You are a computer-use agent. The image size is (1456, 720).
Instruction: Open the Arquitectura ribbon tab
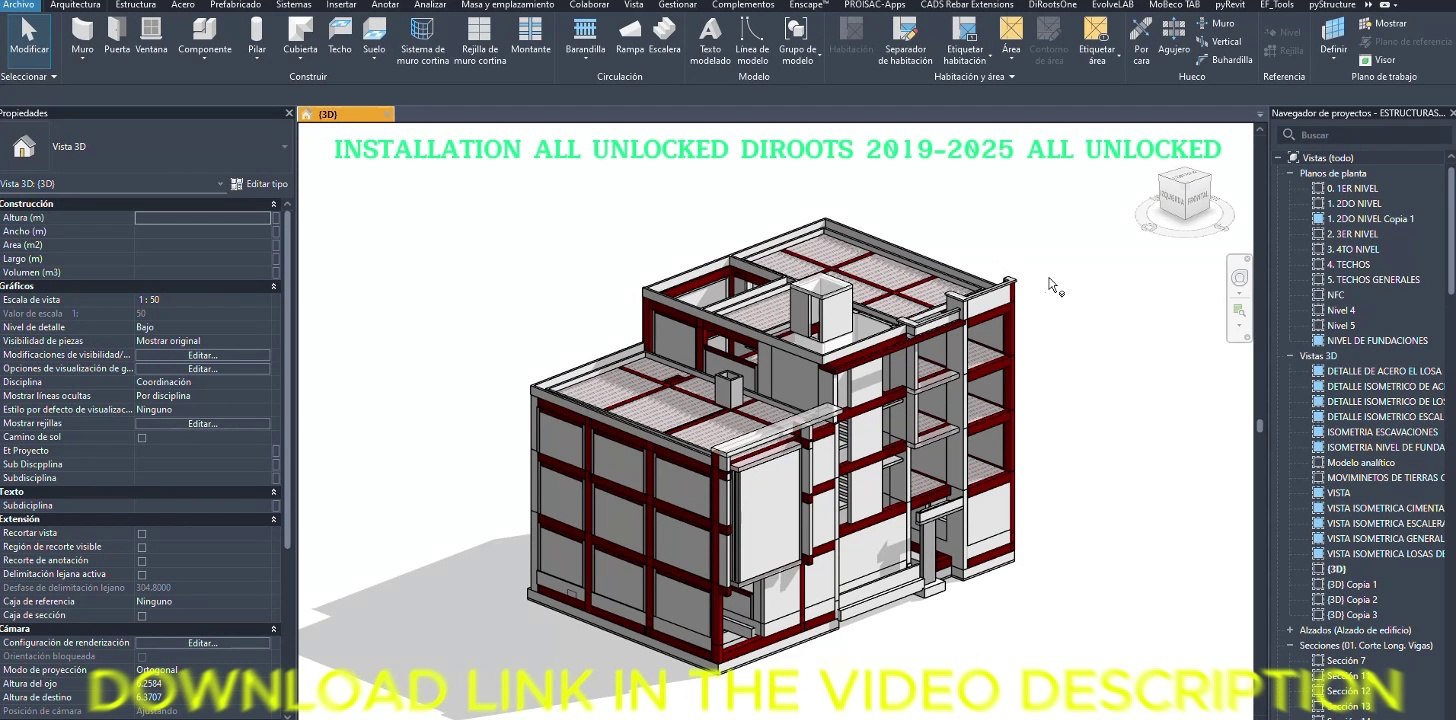(x=75, y=5)
